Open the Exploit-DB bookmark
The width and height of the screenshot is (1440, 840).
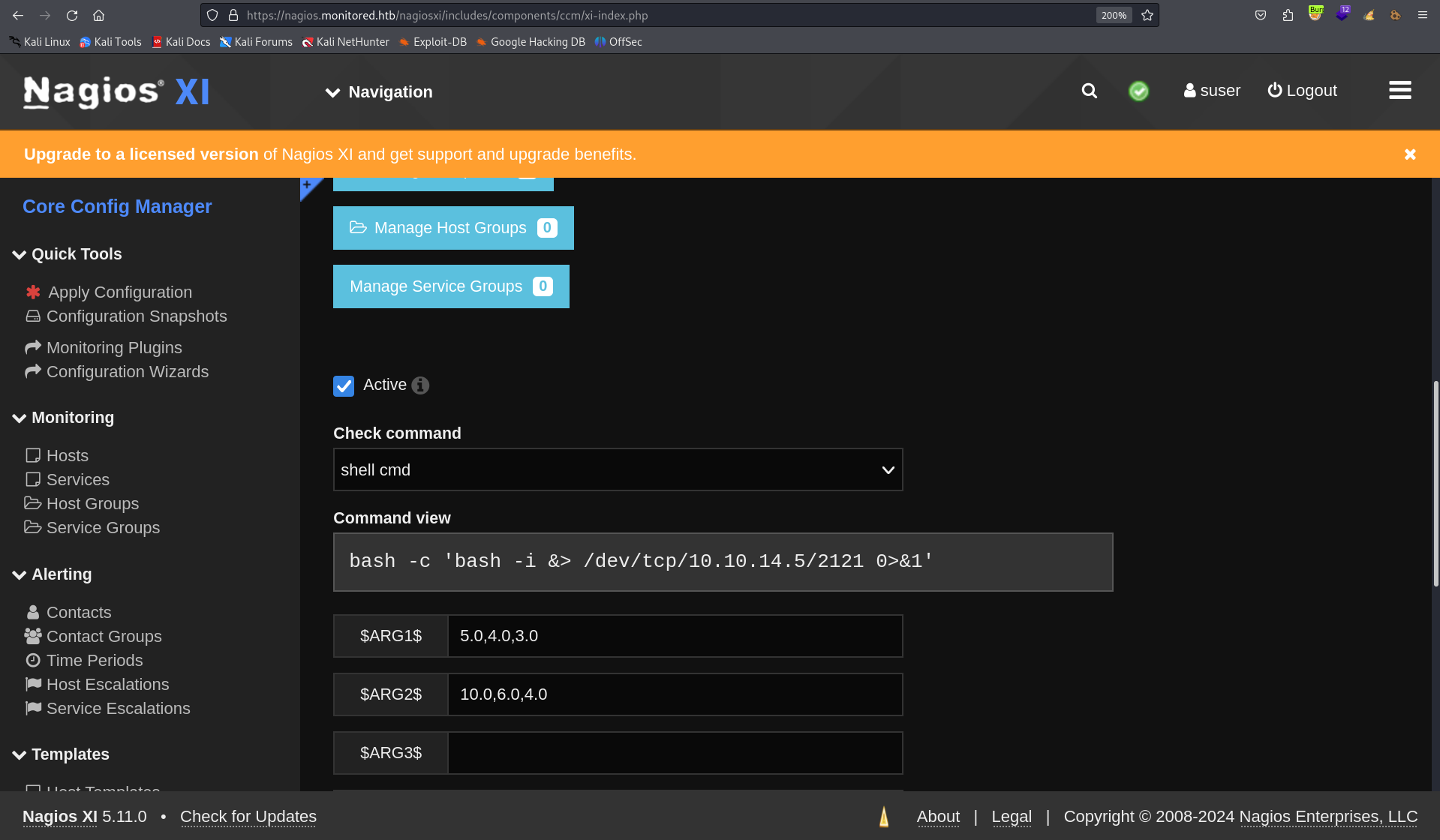(x=432, y=42)
